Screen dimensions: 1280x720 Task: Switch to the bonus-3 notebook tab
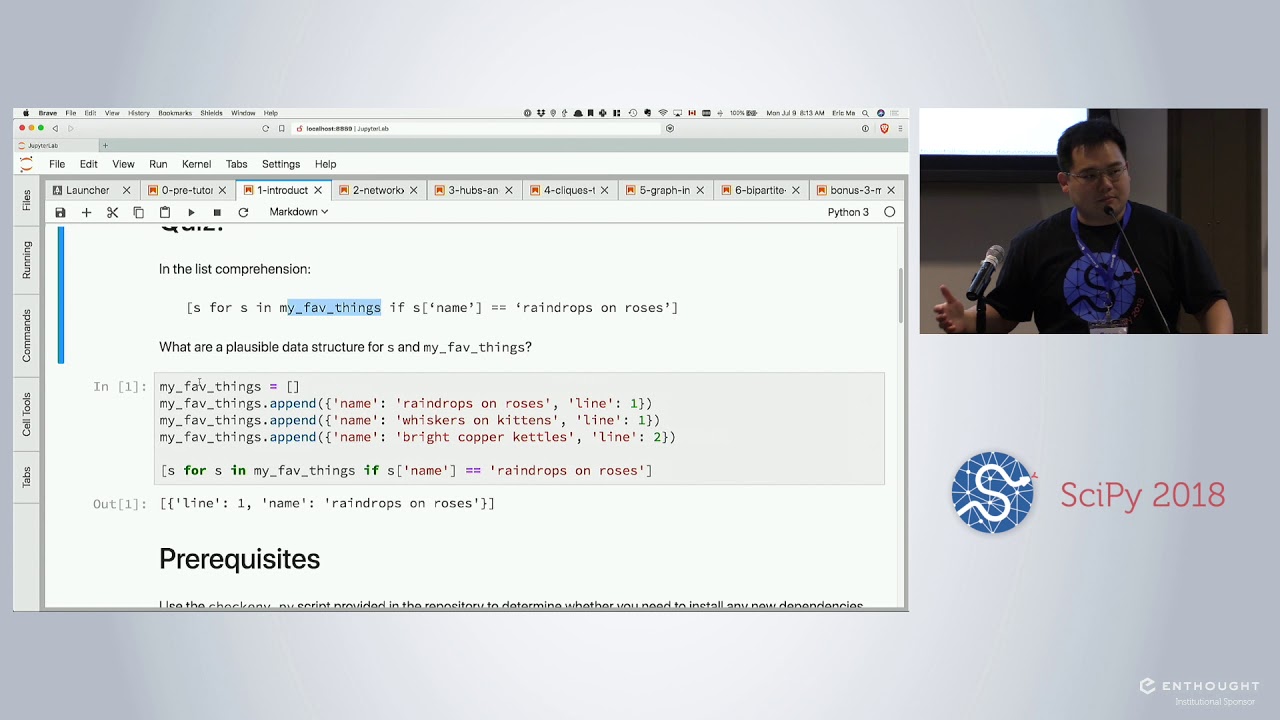(x=855, y=190)
